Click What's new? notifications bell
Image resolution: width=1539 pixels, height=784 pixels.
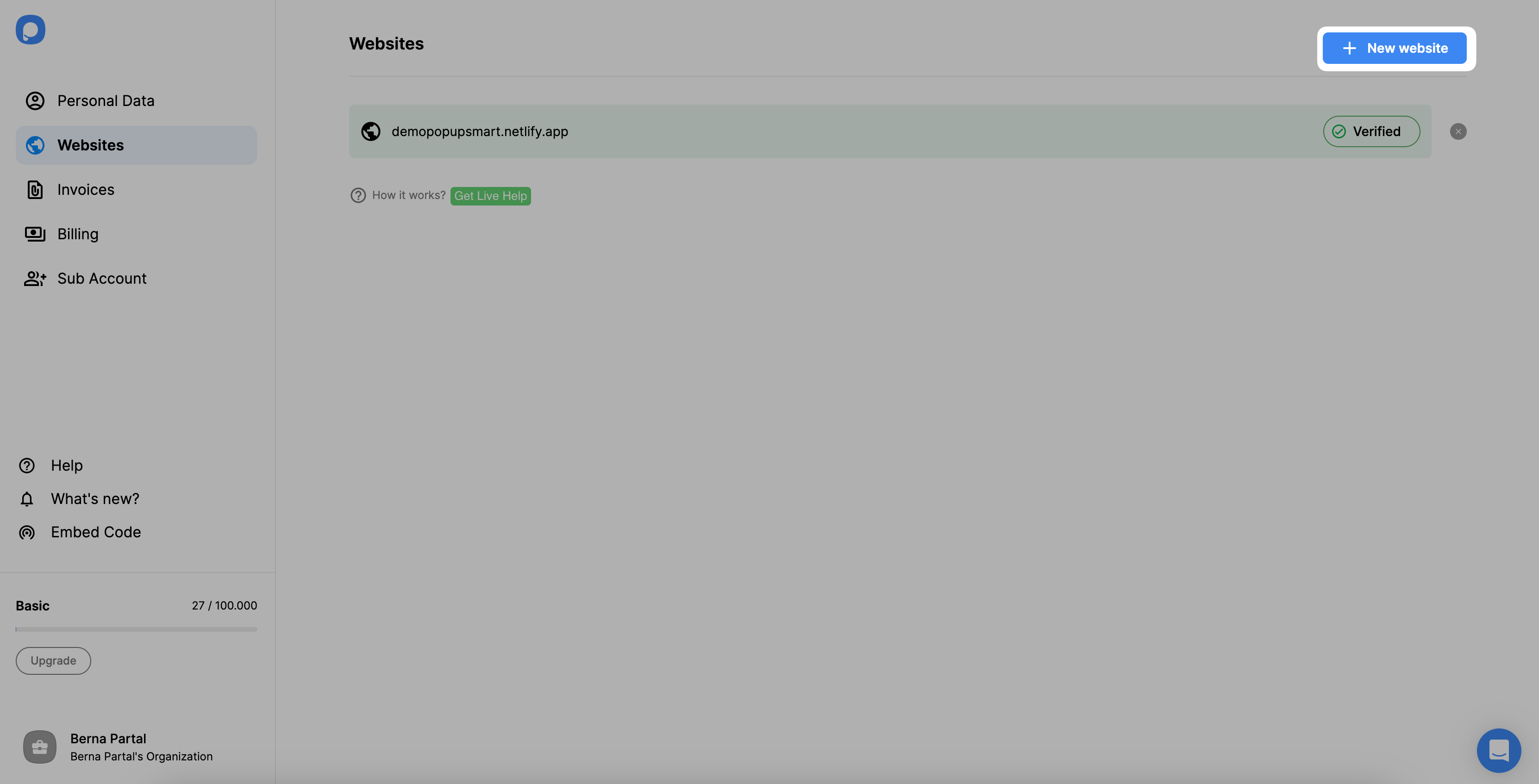point(27,498)
